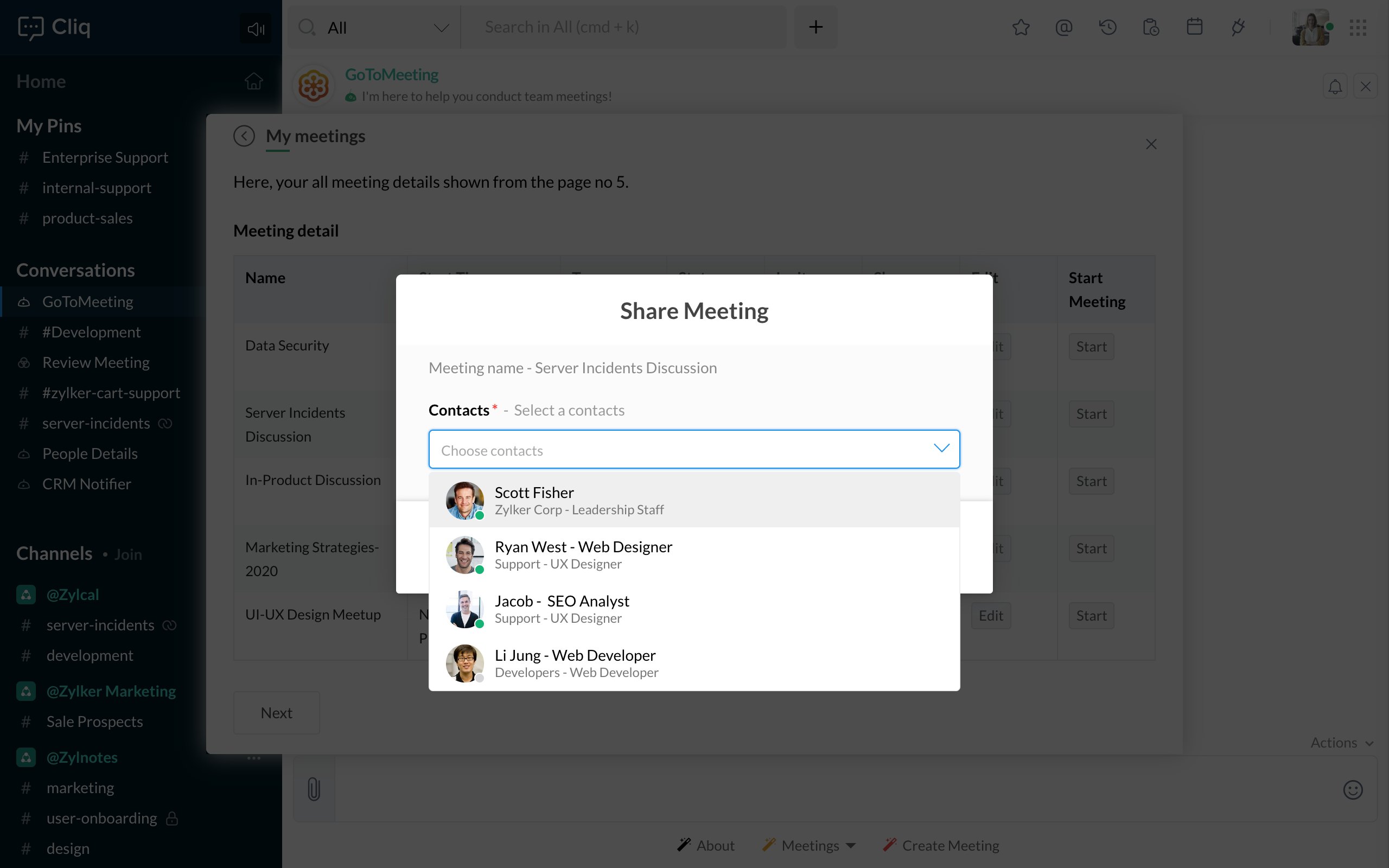Viewport: 1389px width, 868px height.
Task: Click Start for Marketing Strategies-2020
Action: coord(1091,548)
